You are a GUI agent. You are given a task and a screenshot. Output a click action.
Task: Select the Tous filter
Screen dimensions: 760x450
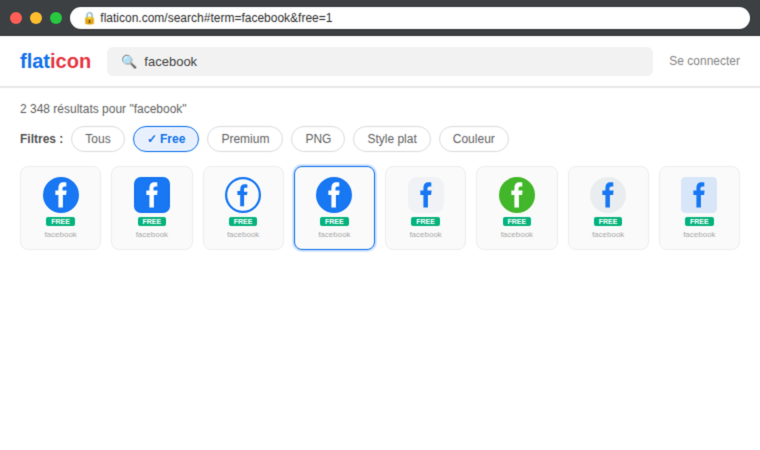98,139
